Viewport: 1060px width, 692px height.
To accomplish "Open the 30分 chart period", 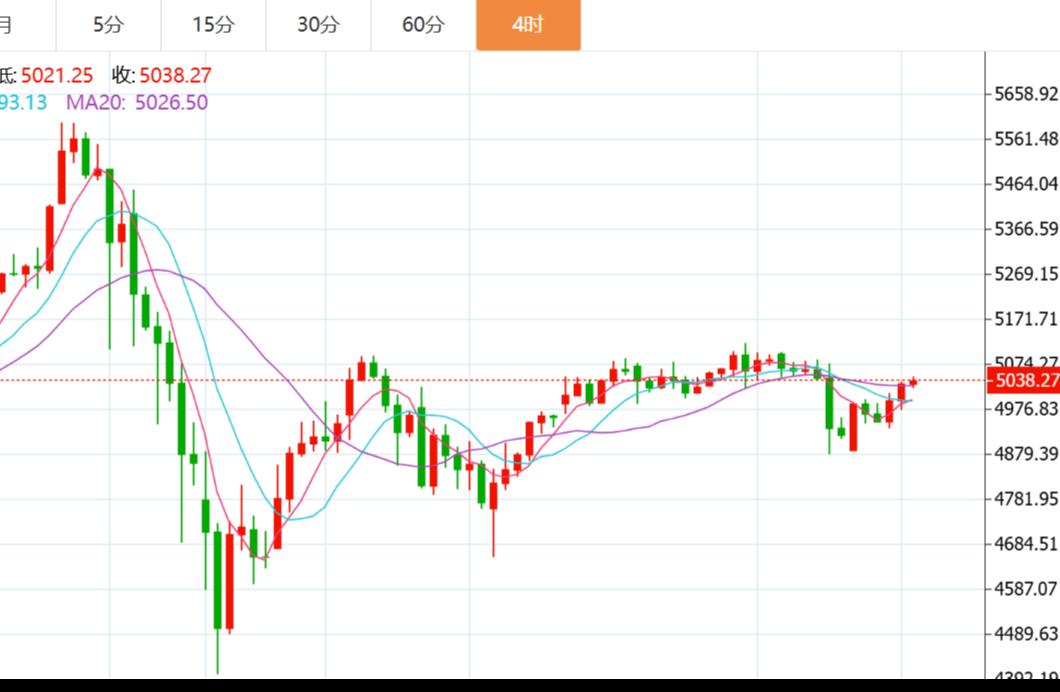I will 318,25.
